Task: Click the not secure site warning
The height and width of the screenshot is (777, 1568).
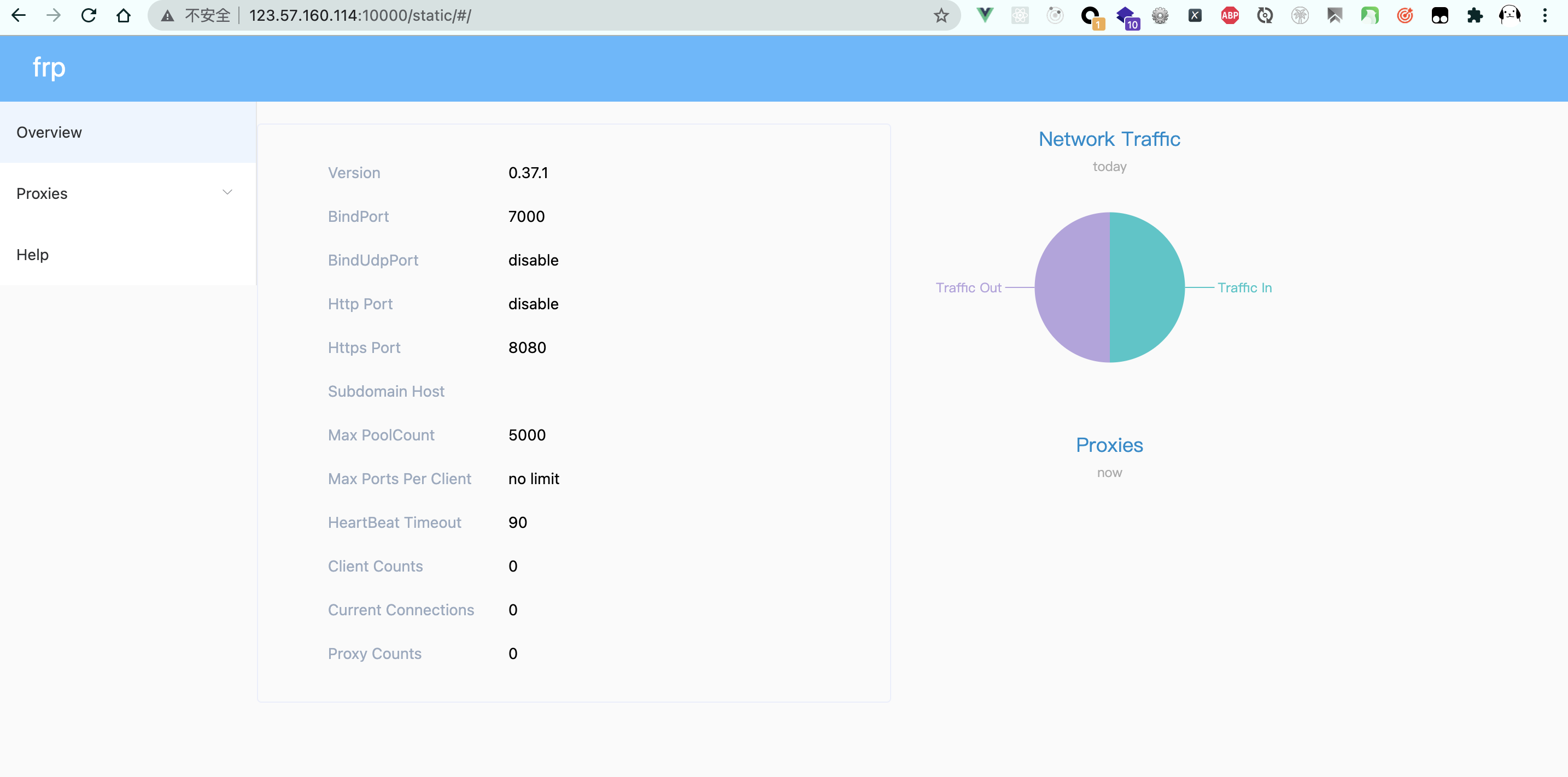Action: tap(195, 15)
